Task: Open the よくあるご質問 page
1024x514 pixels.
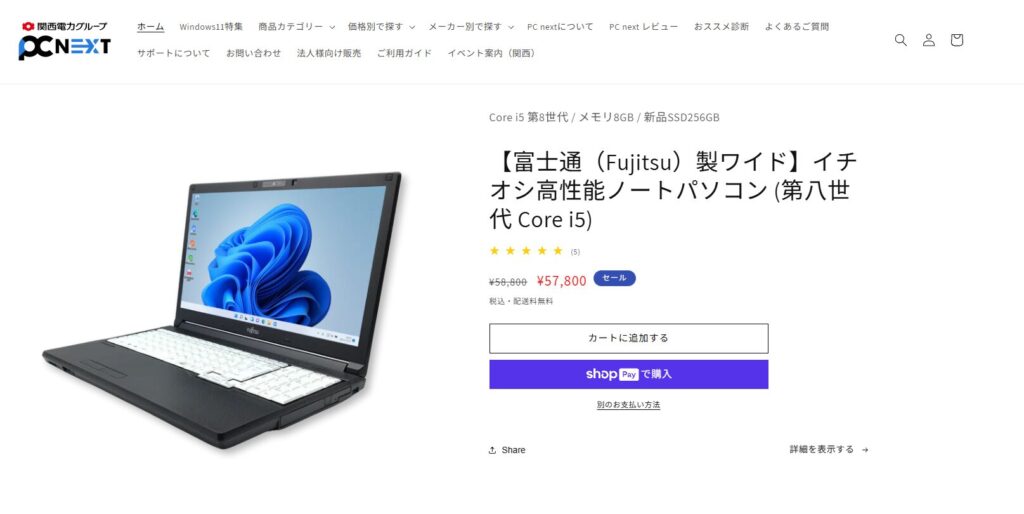Action: tap(797, 27)
